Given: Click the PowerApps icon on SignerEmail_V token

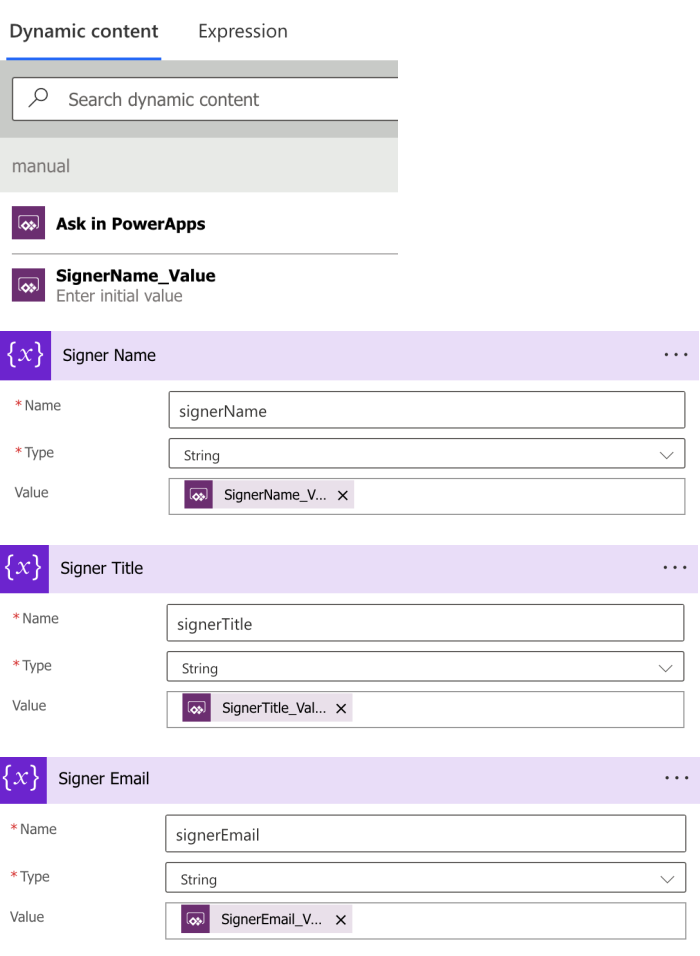Looking at the screenshot, I should point(196,918).
